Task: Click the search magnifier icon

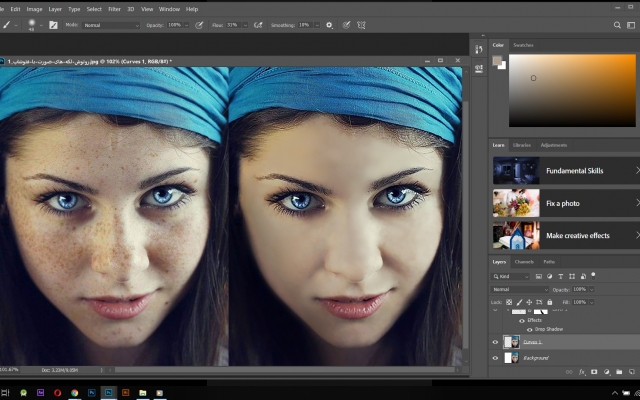Action: point(617,25)
